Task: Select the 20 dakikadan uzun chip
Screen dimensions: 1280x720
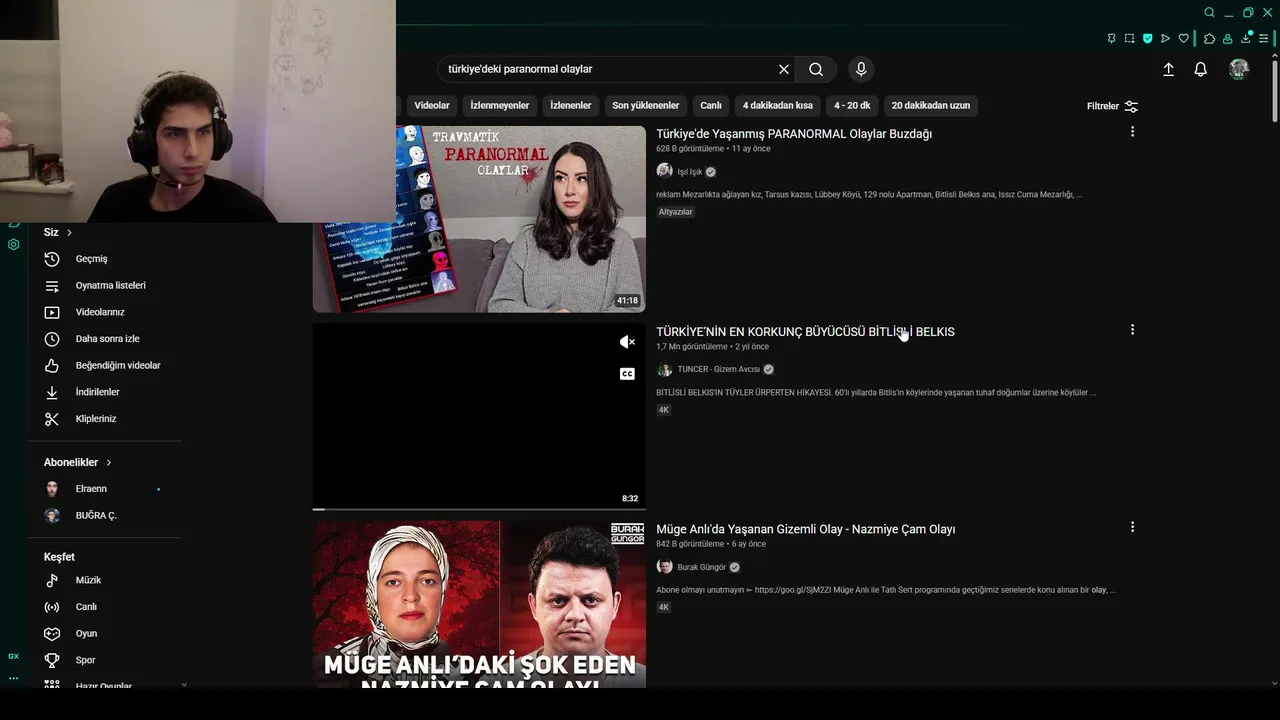Action: (931, 105)
